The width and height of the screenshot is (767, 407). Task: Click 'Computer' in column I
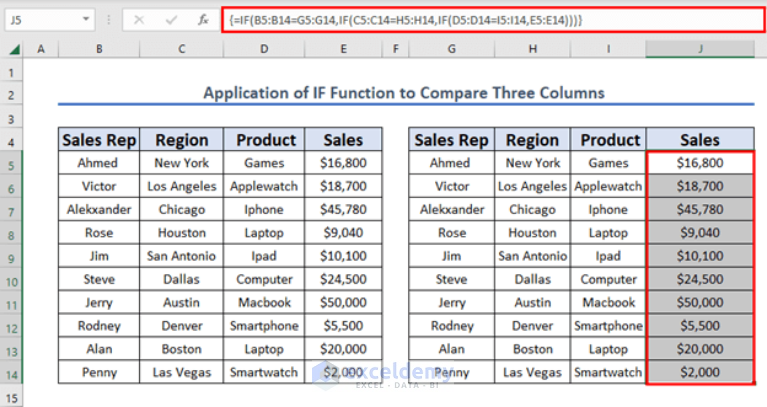pyautogui.click(x=609, y=279)
